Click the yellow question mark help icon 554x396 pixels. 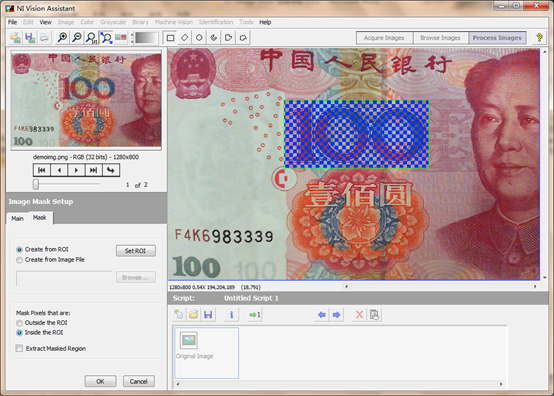pyautogui.click(x=539, y=37)
